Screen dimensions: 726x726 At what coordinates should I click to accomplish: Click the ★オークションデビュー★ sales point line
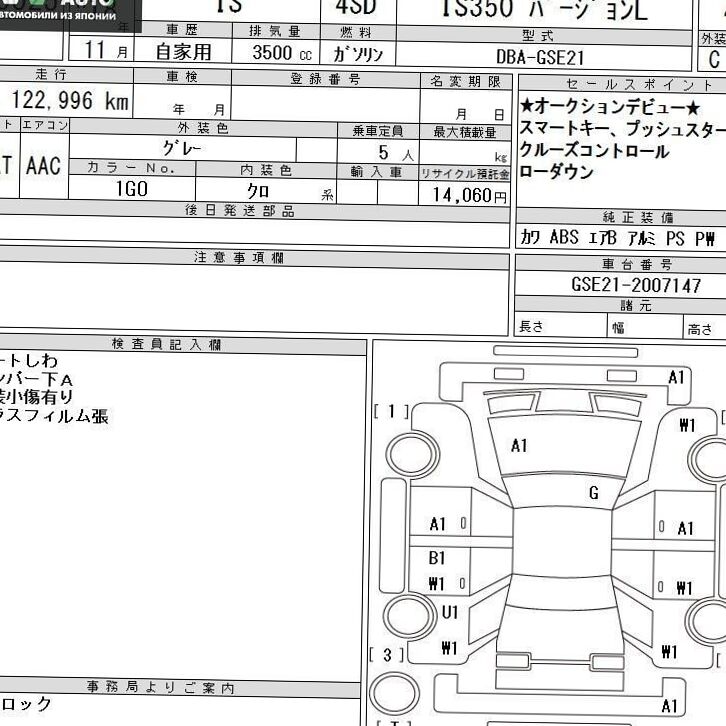pyautogui.click(x=610, y=107)
